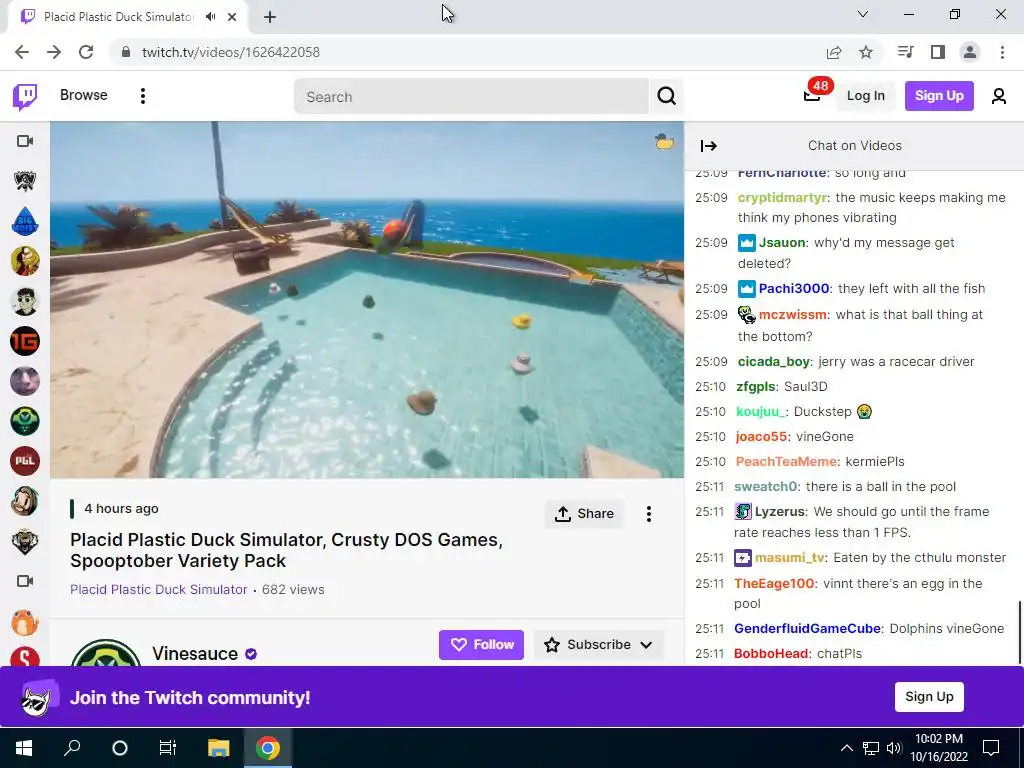Open the League of Legends channel in sidebar

[25, 181]
